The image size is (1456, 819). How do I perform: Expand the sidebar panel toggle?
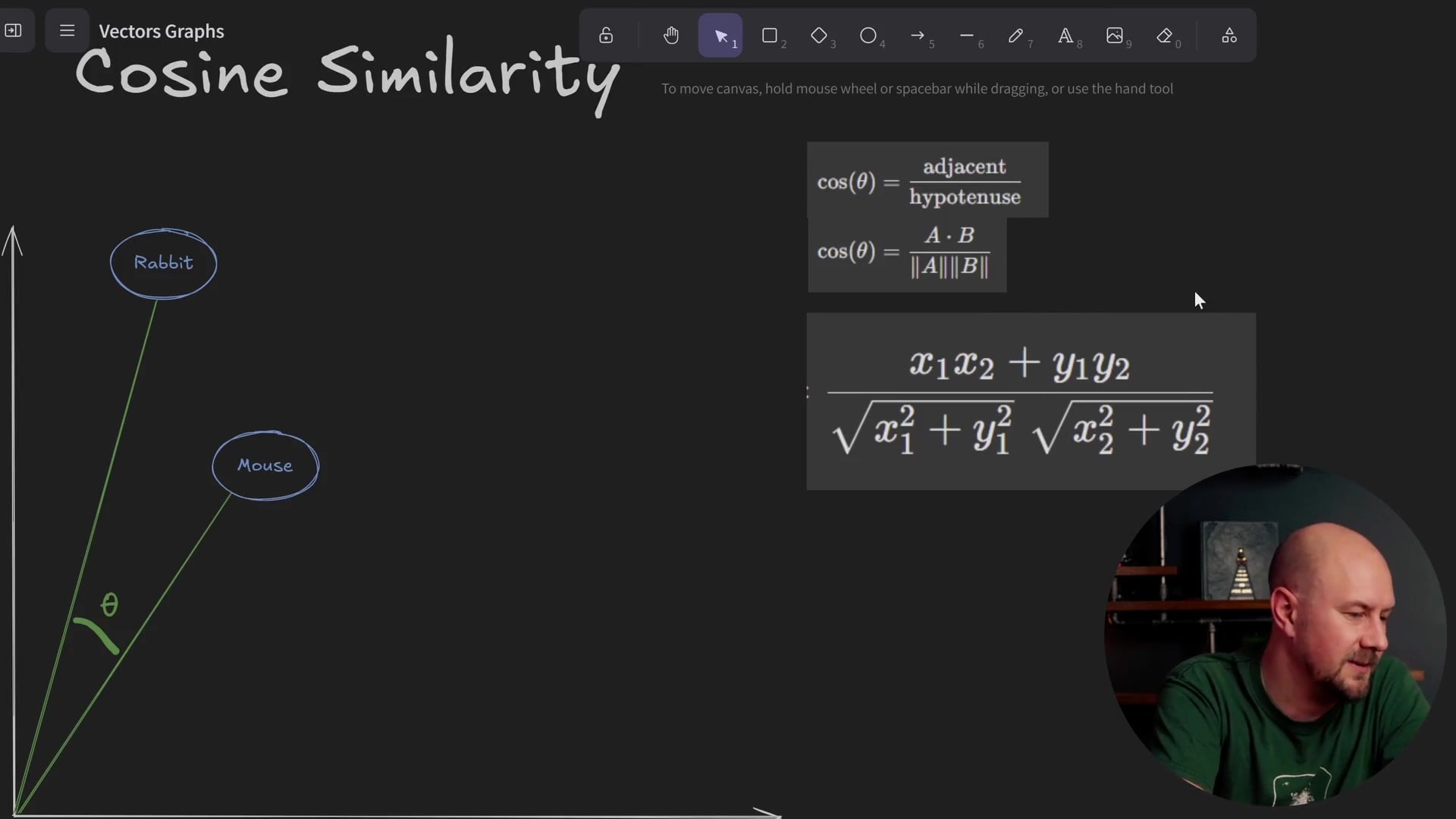[x=14, y=31]
